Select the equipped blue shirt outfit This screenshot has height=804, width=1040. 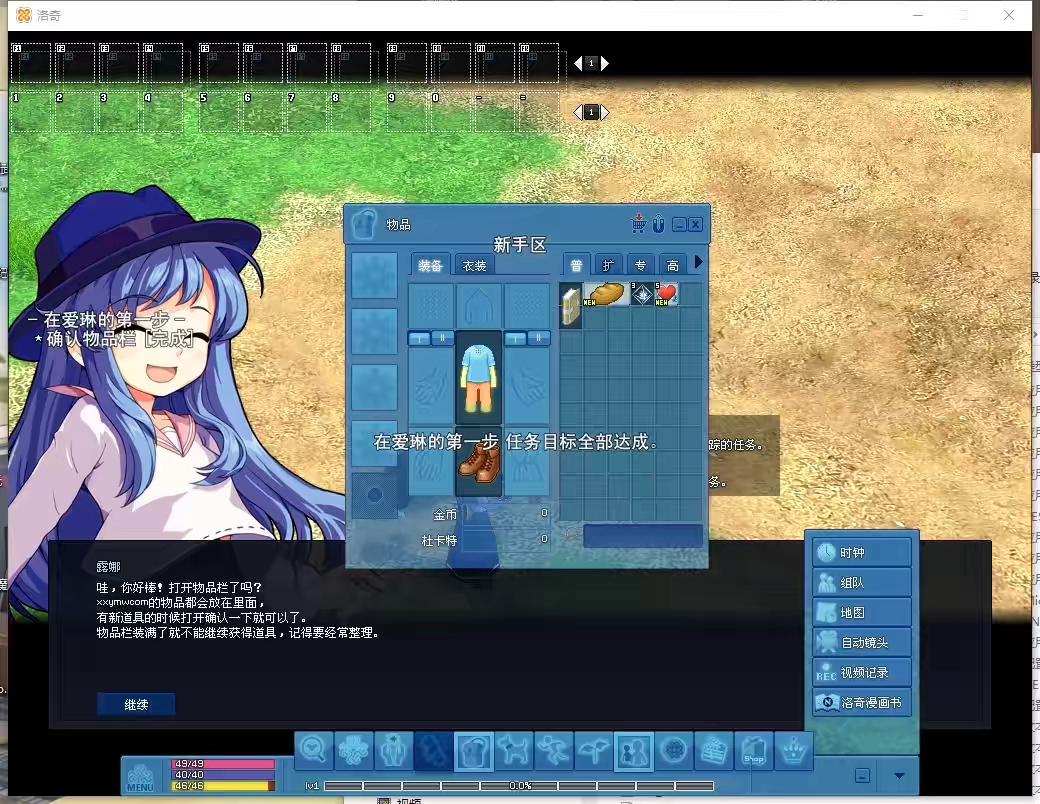point(478,378)
